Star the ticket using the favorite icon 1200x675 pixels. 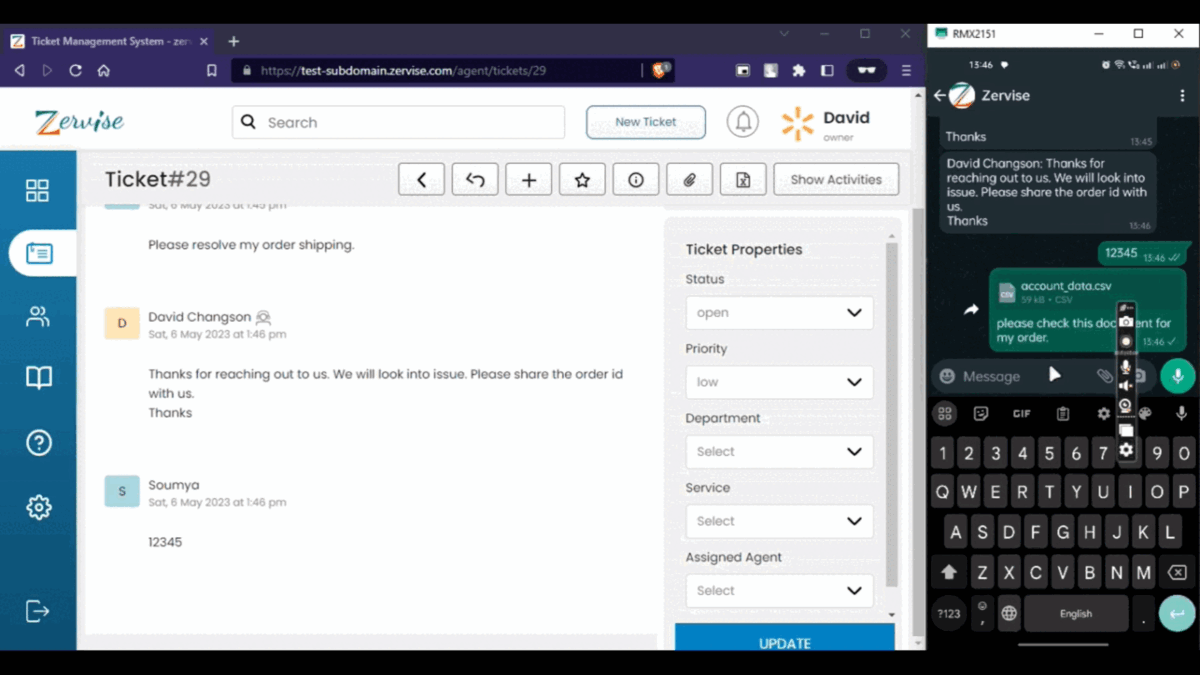click(x=582, y=179)
